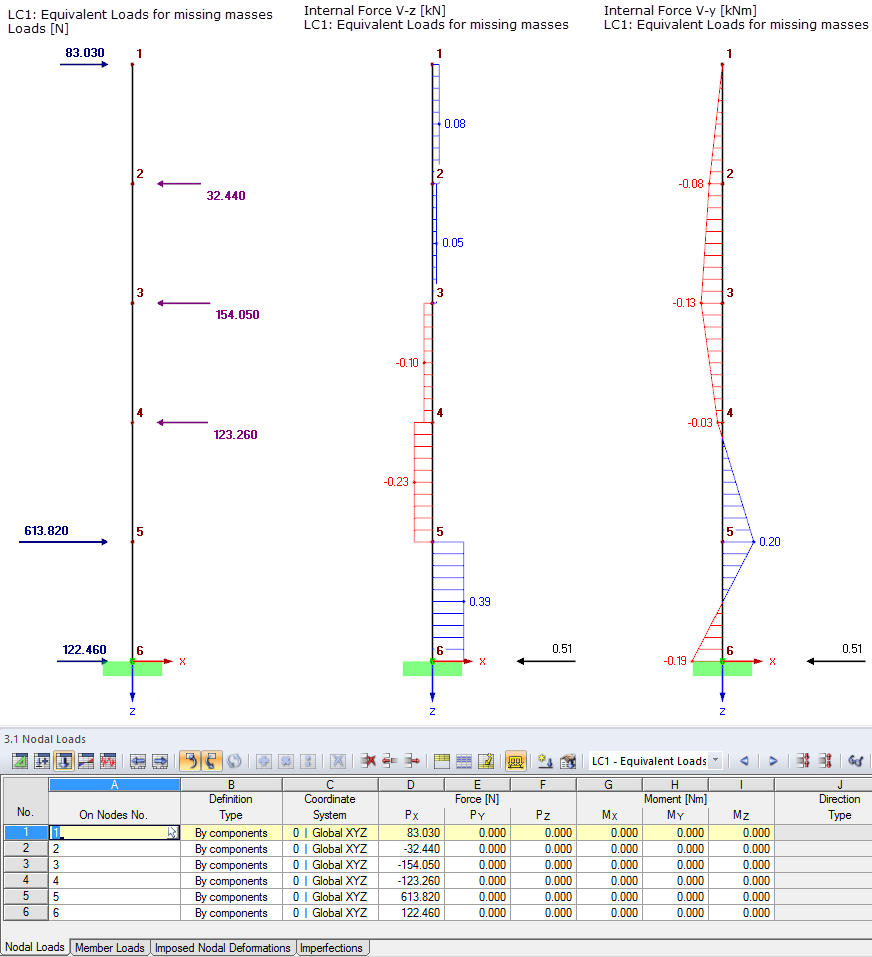Click the hand with table import icon
This screenshot has width=872, height=957.
pos(568,761)
